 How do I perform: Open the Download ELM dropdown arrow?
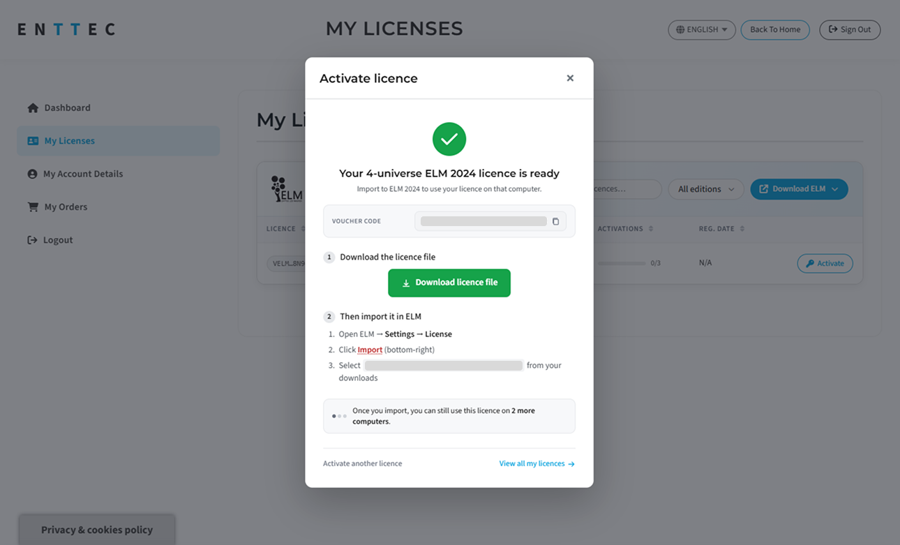click(835, 189)
